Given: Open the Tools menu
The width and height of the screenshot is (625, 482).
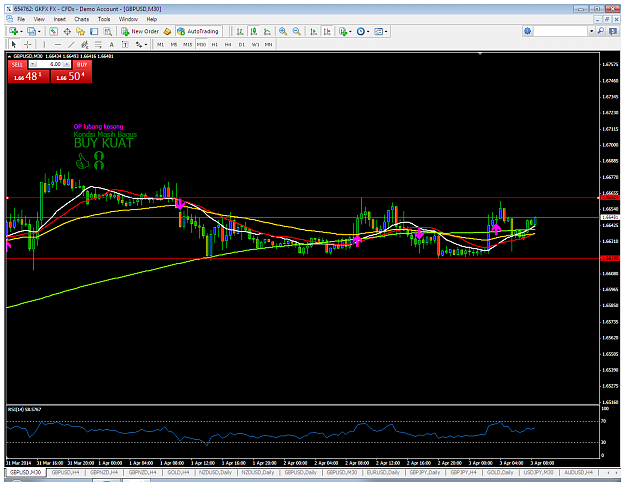Looking at the screenshot, I should (x=104, y=19).
